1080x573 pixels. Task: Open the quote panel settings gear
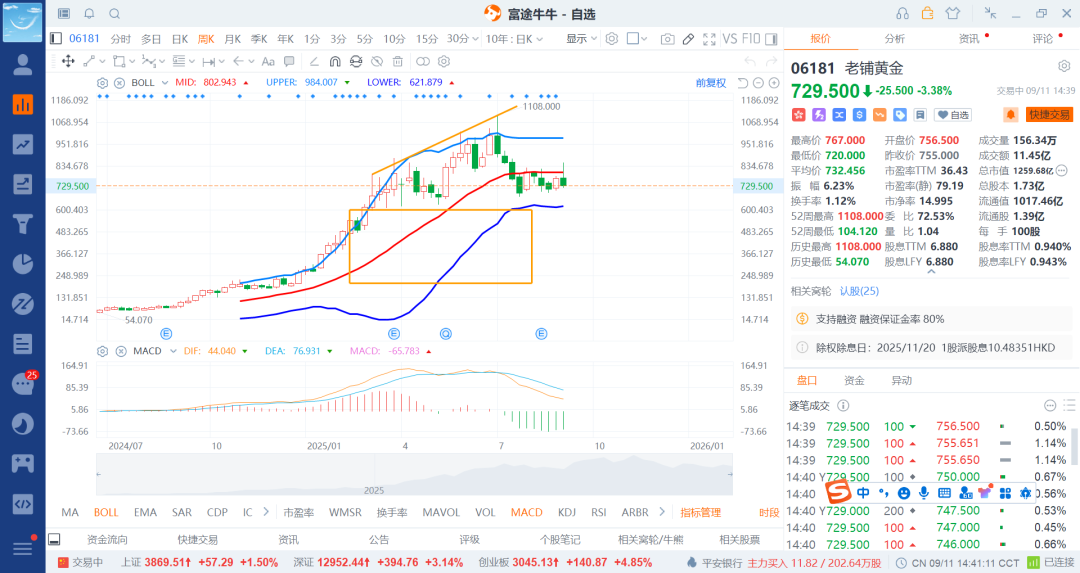point(1064,66)
